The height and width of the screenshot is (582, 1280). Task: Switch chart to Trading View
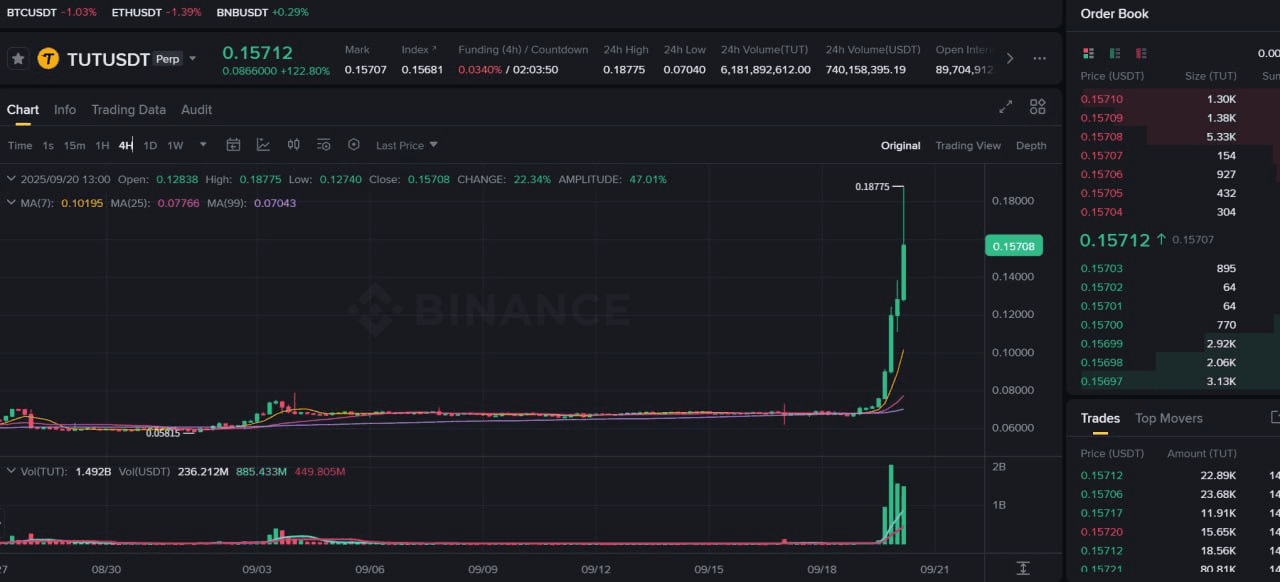click(968, 146)
